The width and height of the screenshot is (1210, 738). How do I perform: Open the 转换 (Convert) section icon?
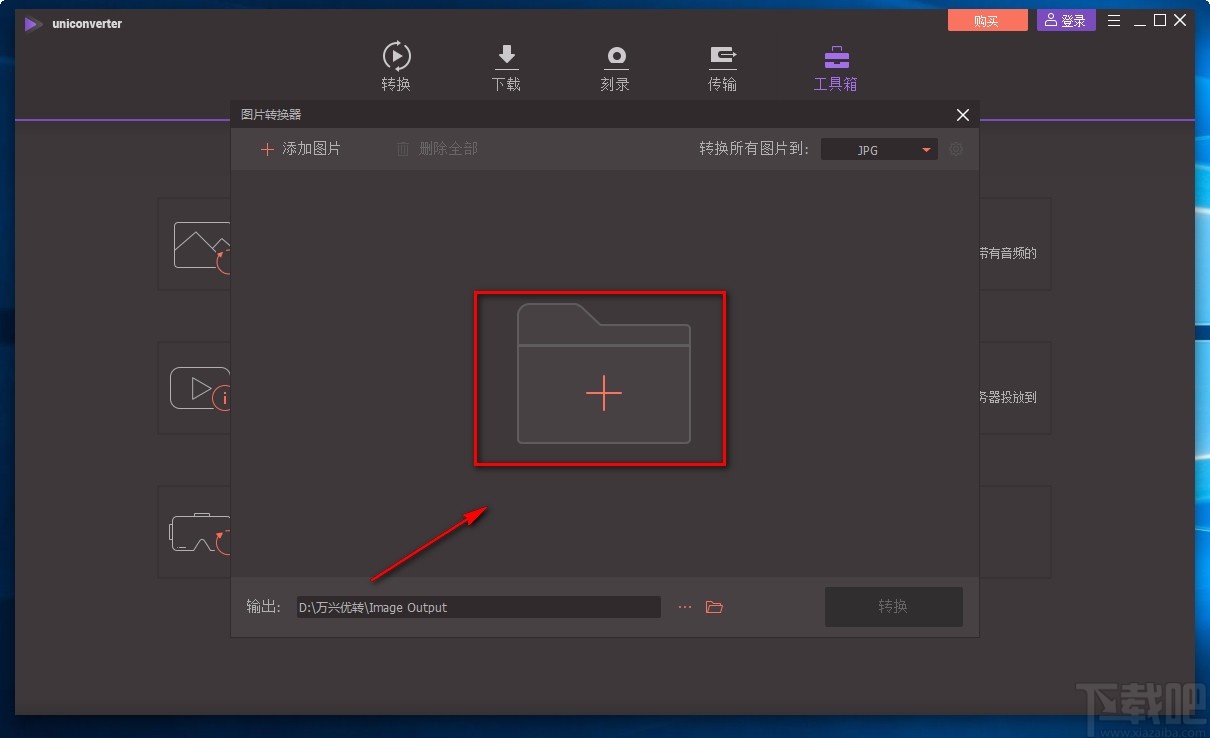[396, 56]
